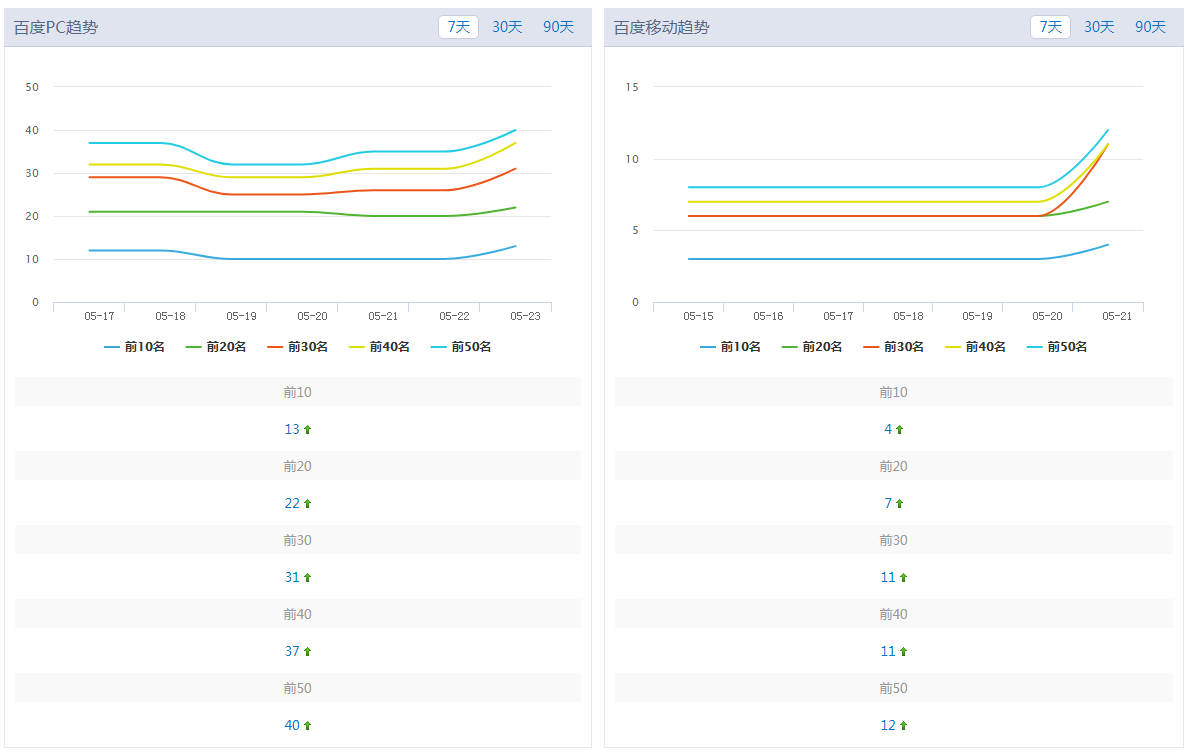Toggle 前30名 legend in PC chart
This screenshot has height=756, width=1186.
click(298, 347)
